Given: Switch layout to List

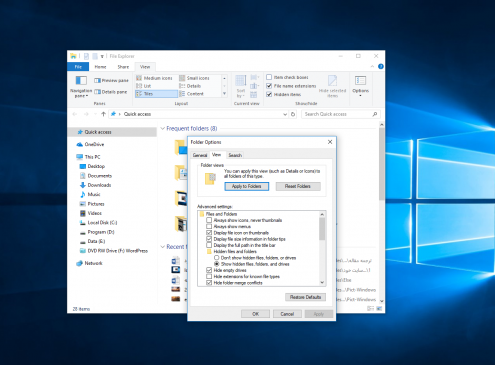Looking at the screenshot, I should pos(144,86).
